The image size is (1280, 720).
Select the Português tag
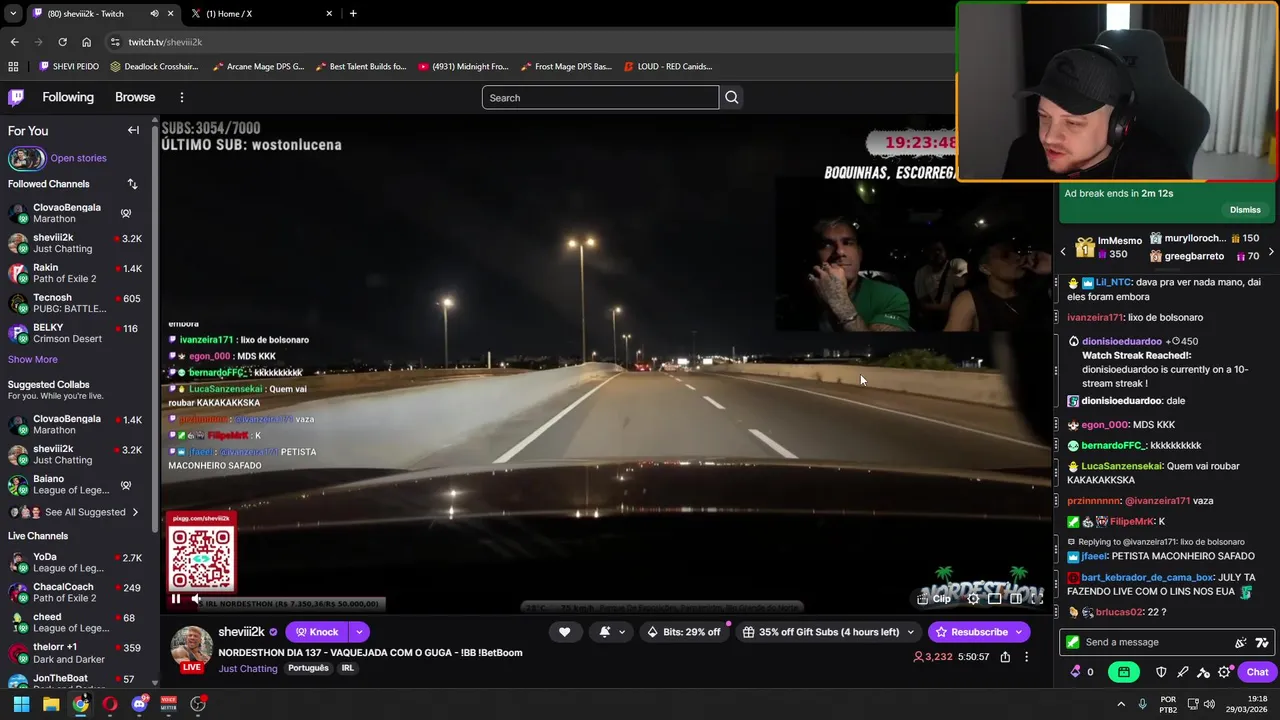click(x=308, y=668)
